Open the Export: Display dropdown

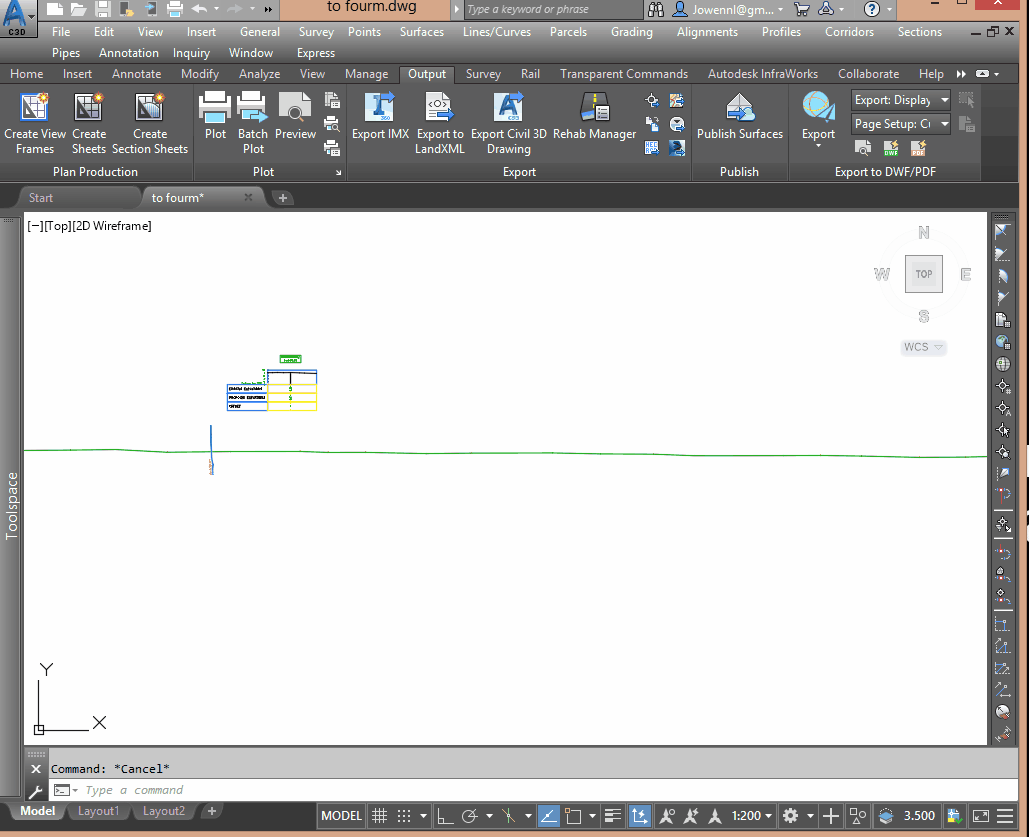tap(944, 100)
